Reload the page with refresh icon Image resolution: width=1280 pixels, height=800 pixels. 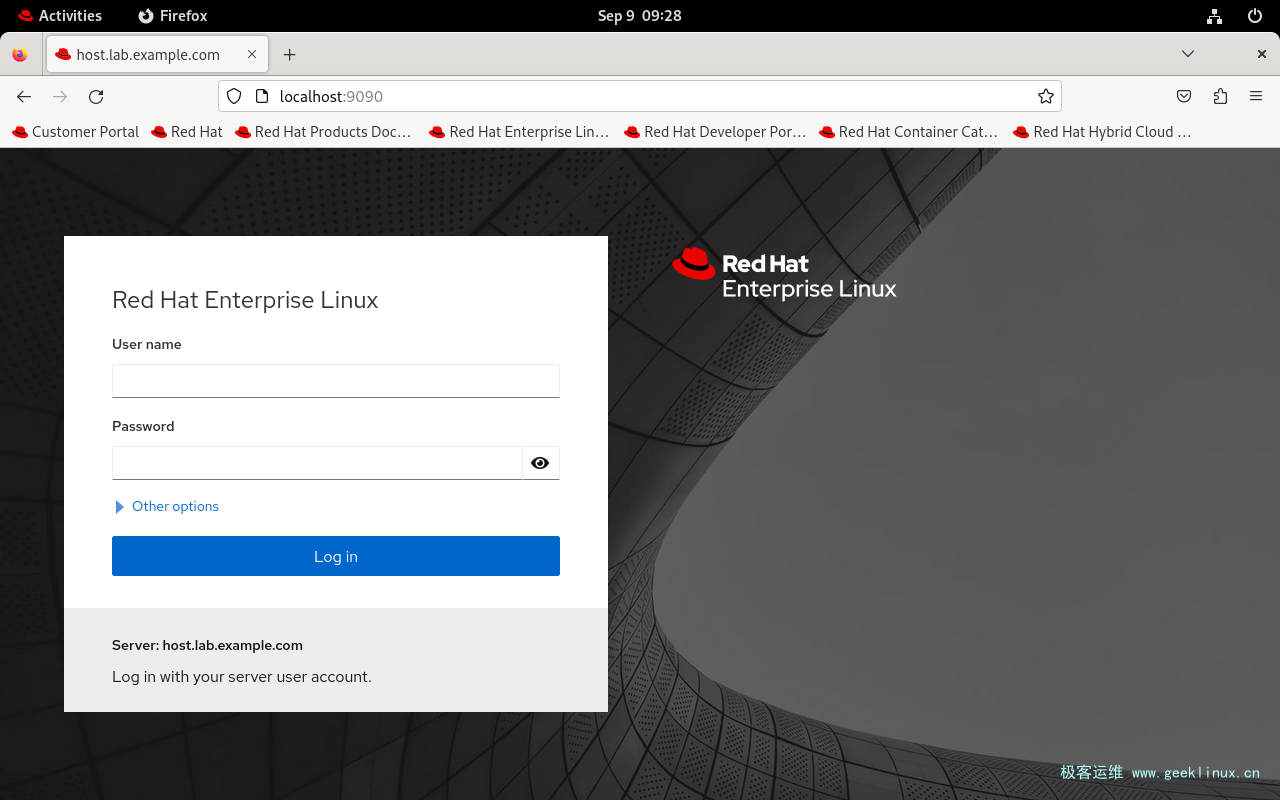(x=96, y=97)
